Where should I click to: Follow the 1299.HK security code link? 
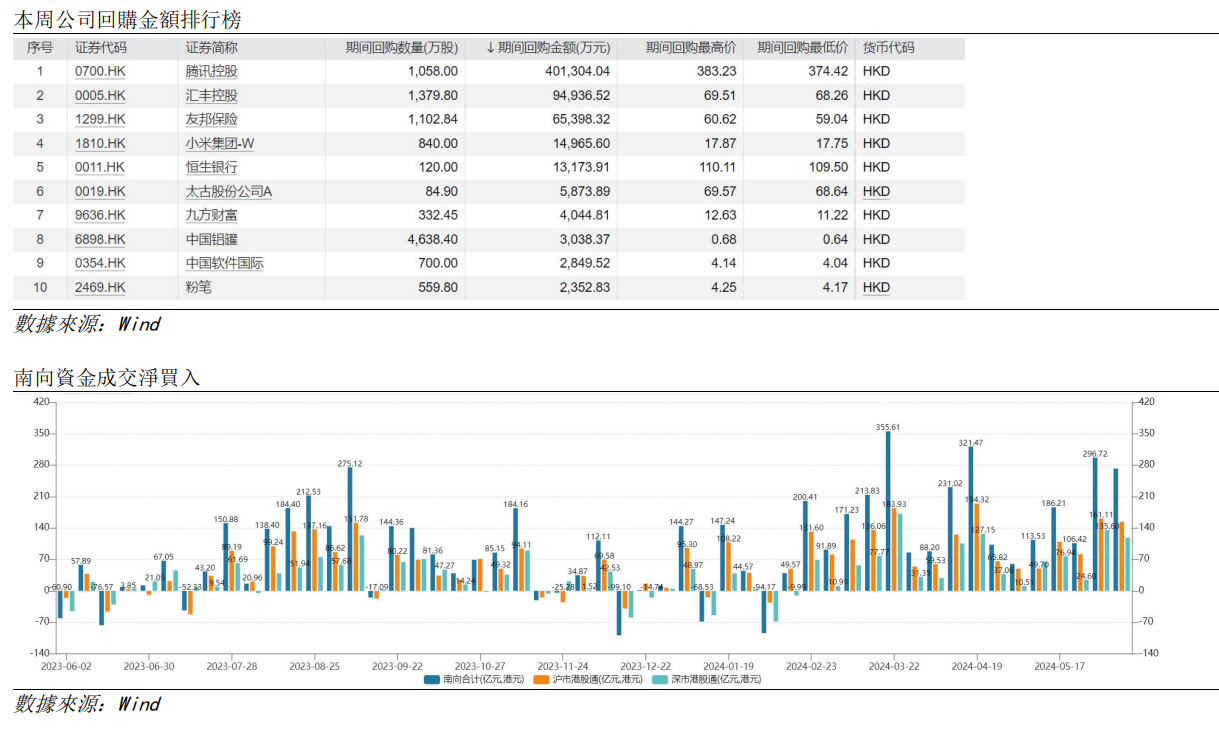tap(100, 119)
